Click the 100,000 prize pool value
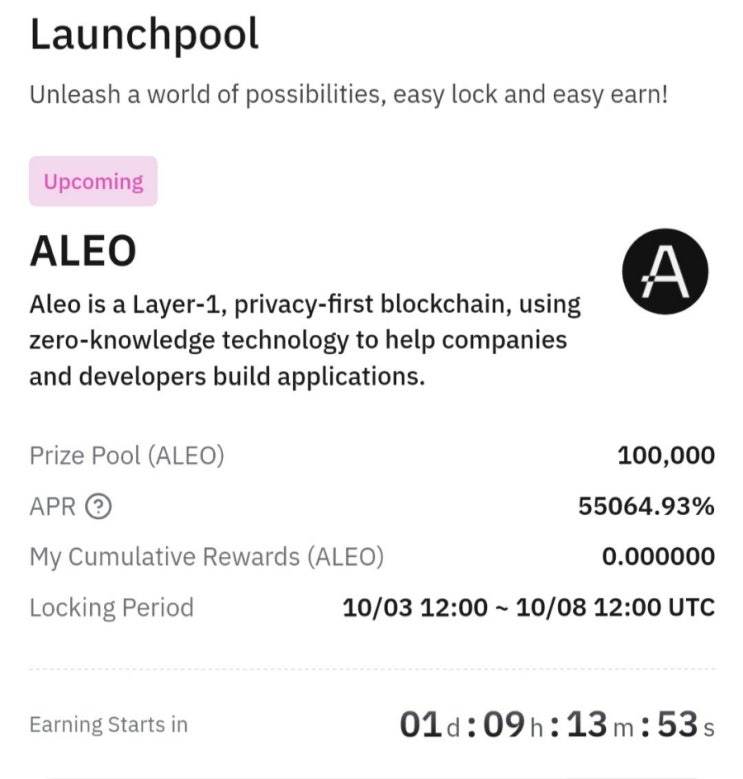The image size is (743, 779). click(666, 456)
